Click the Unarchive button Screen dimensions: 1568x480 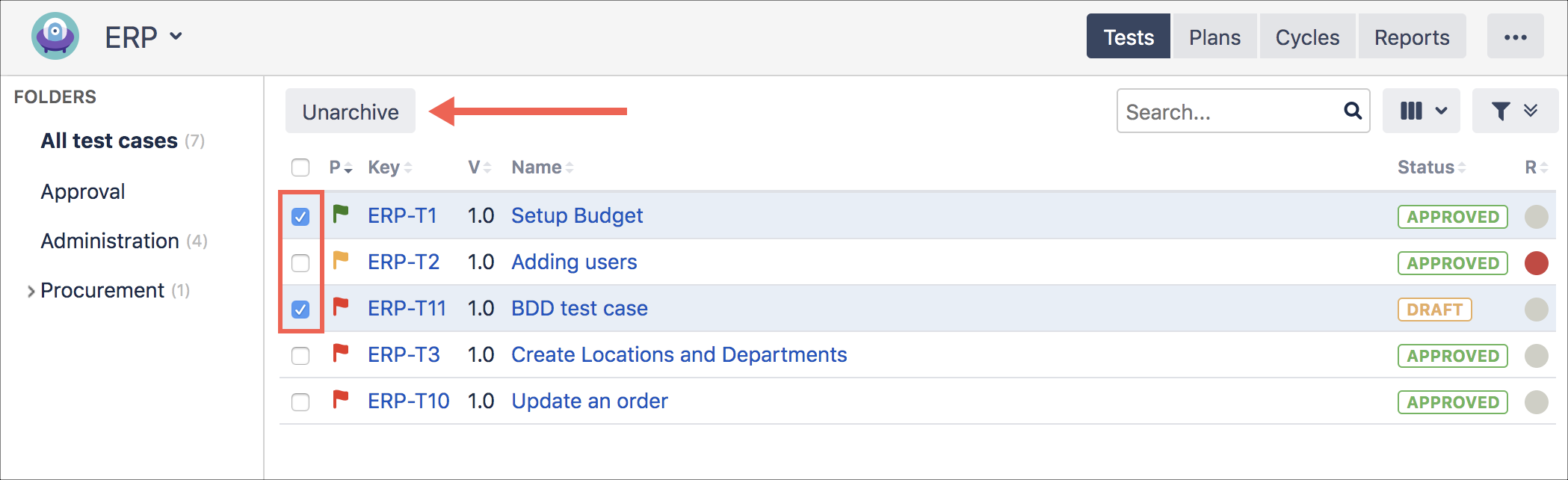(x=350, y=111)
